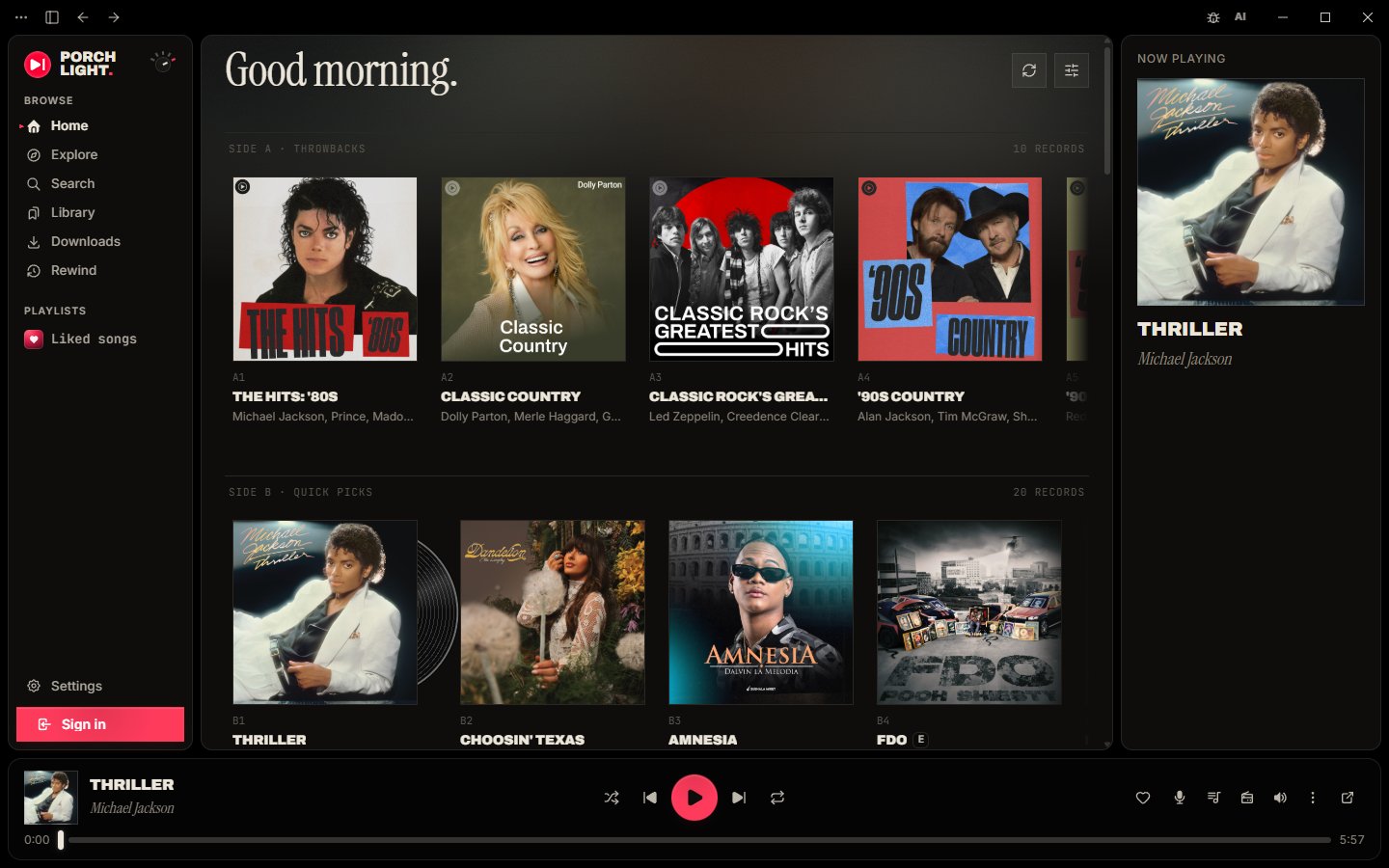Open Classic Rock's Greatest Hits cover
1389x868 pixels.
(x=742, y=269)
